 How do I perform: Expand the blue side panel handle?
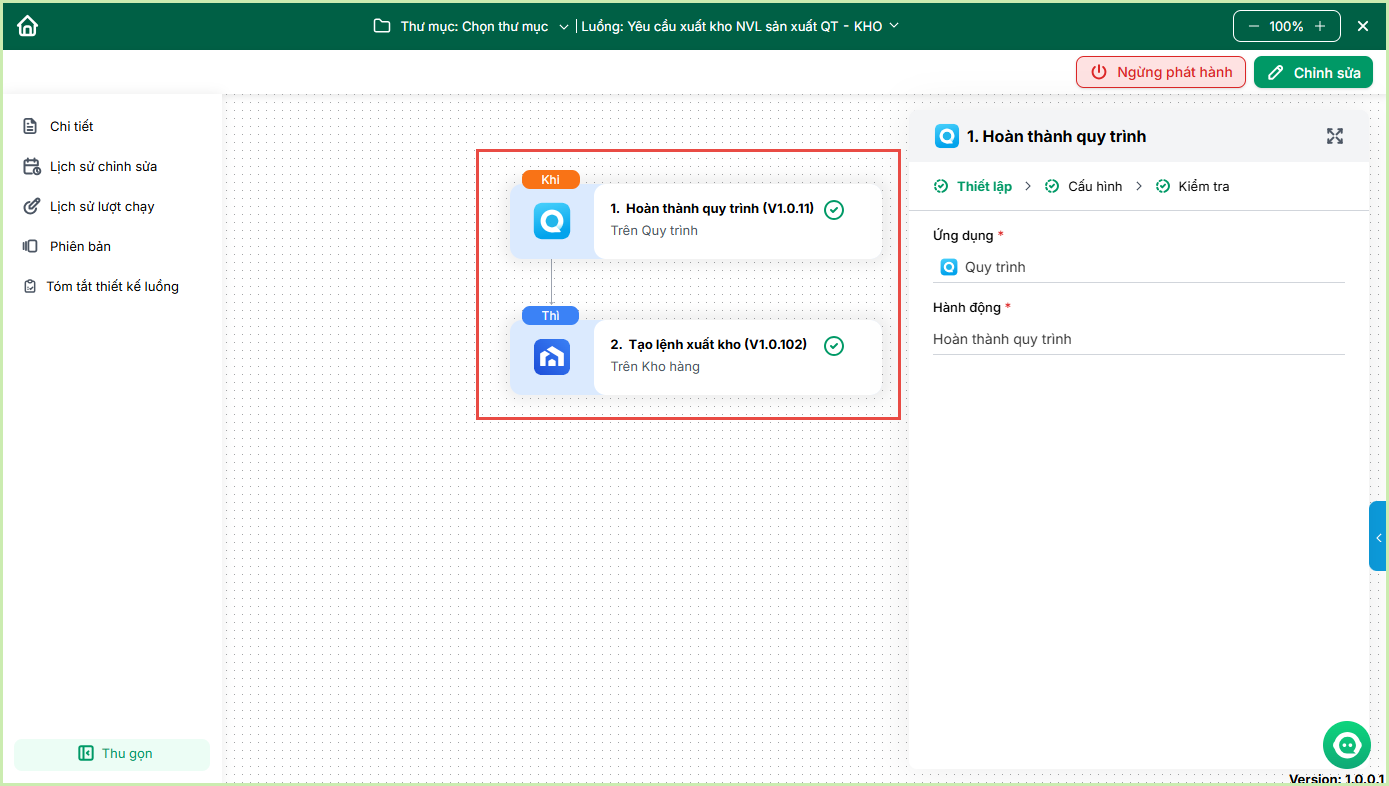point(1378,537)
